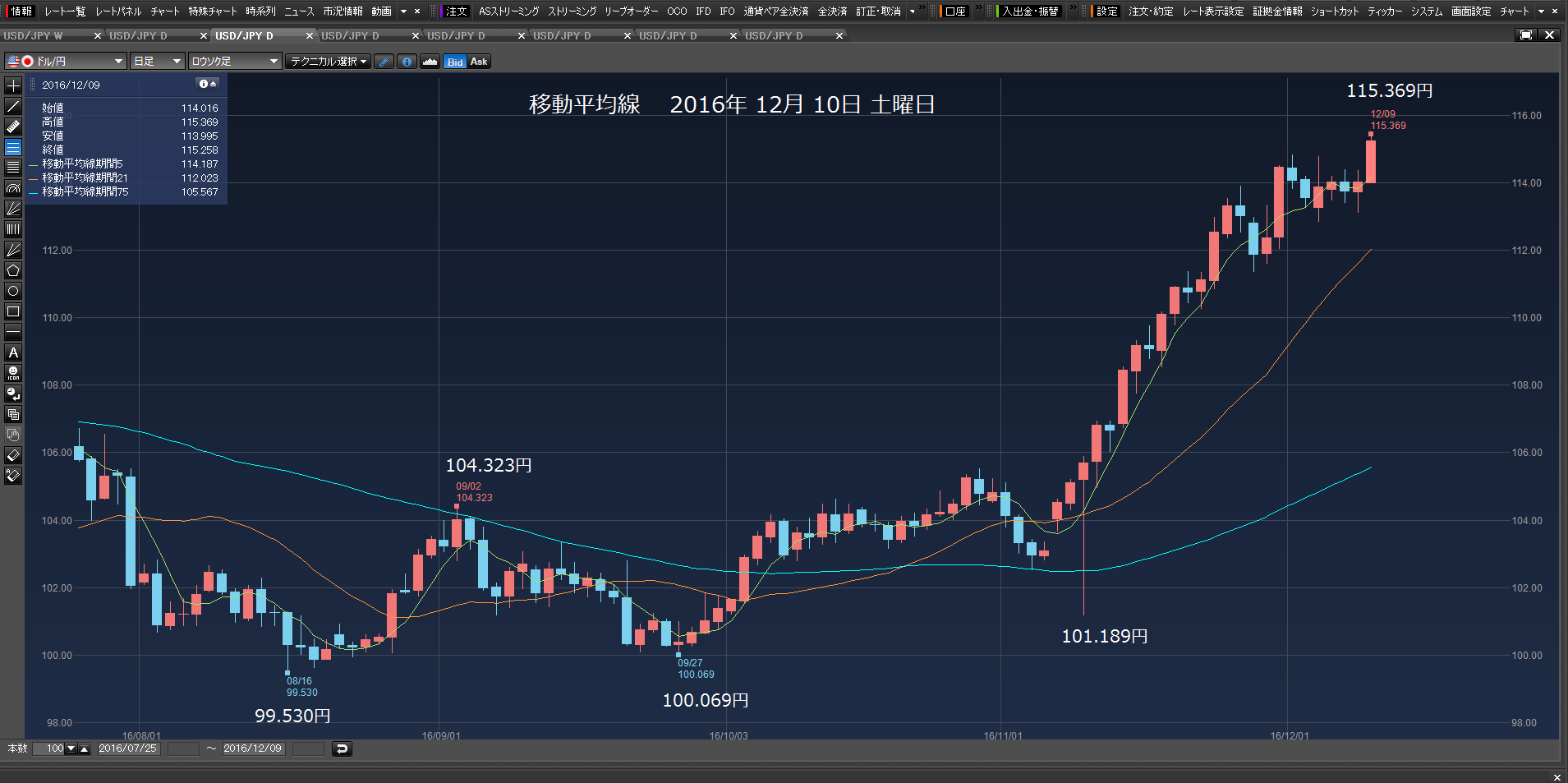Click the 証拠金情報 button
The image size is (1568, 783).
pyautogui.click(x=1277, y=12)
